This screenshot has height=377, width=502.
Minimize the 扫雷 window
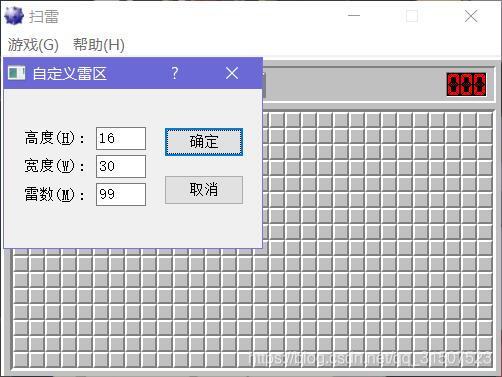click(x=354, y=16)
